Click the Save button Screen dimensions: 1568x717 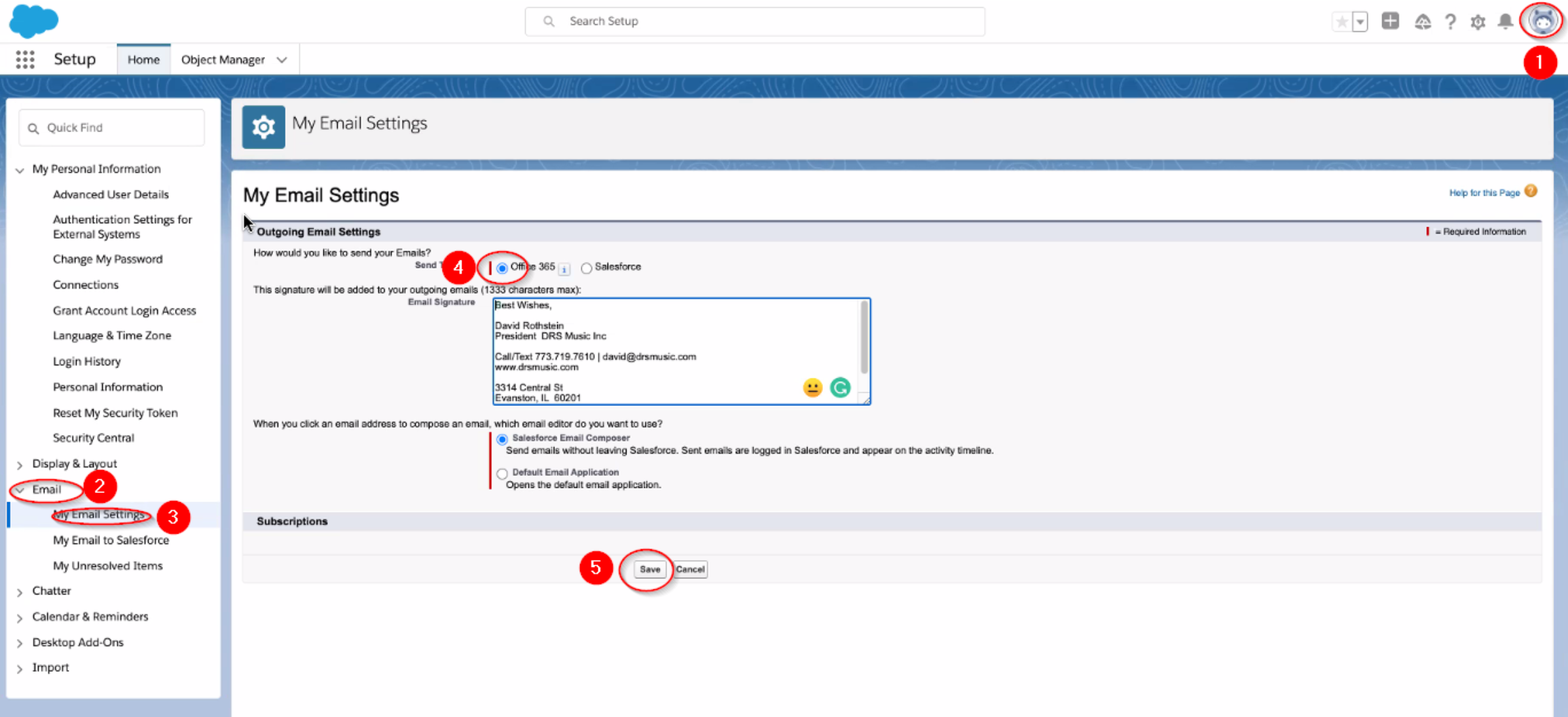point(649,569)
